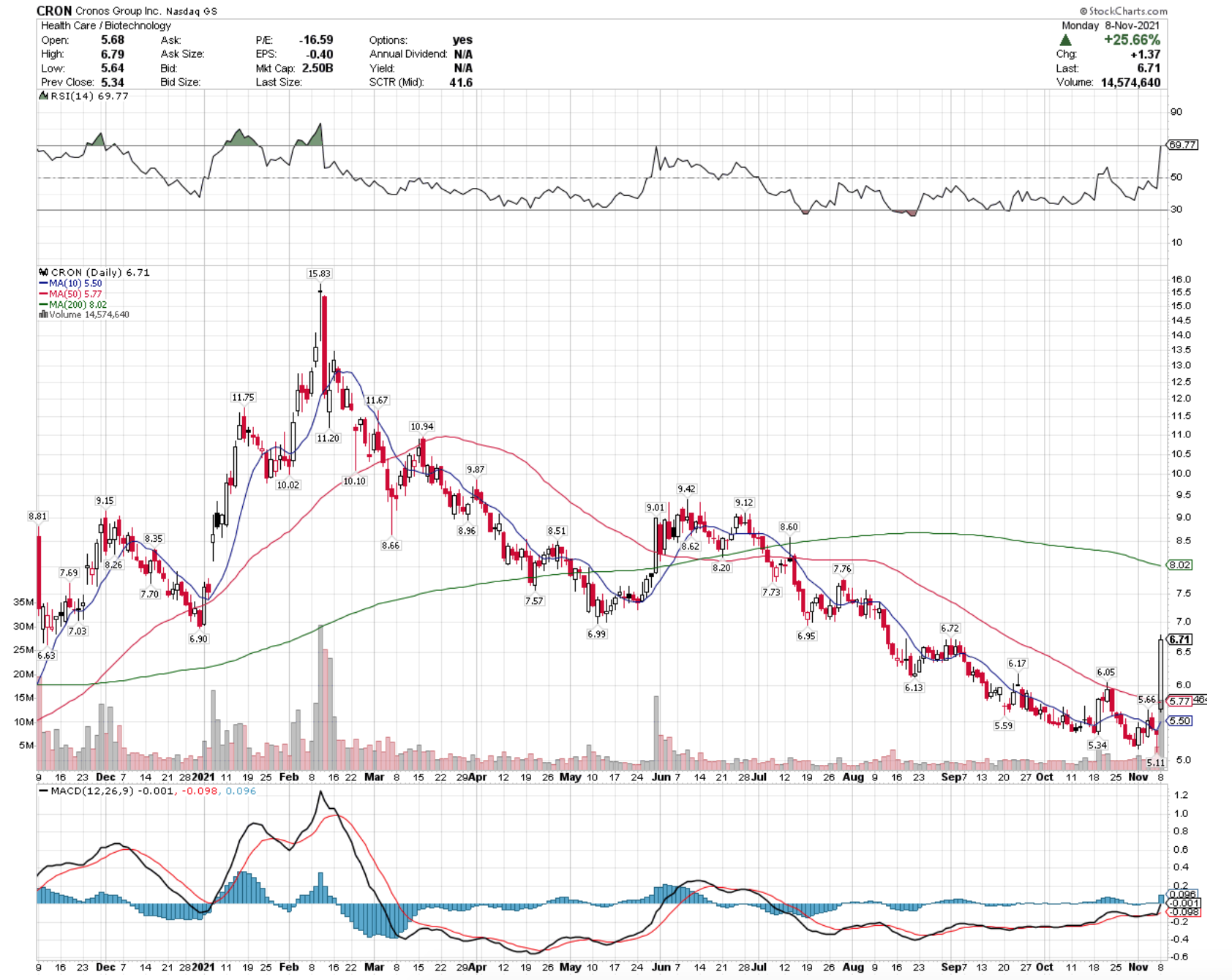Click the Low value 5.64
This screenshot has height=980, width=1232.
point(113,68)
